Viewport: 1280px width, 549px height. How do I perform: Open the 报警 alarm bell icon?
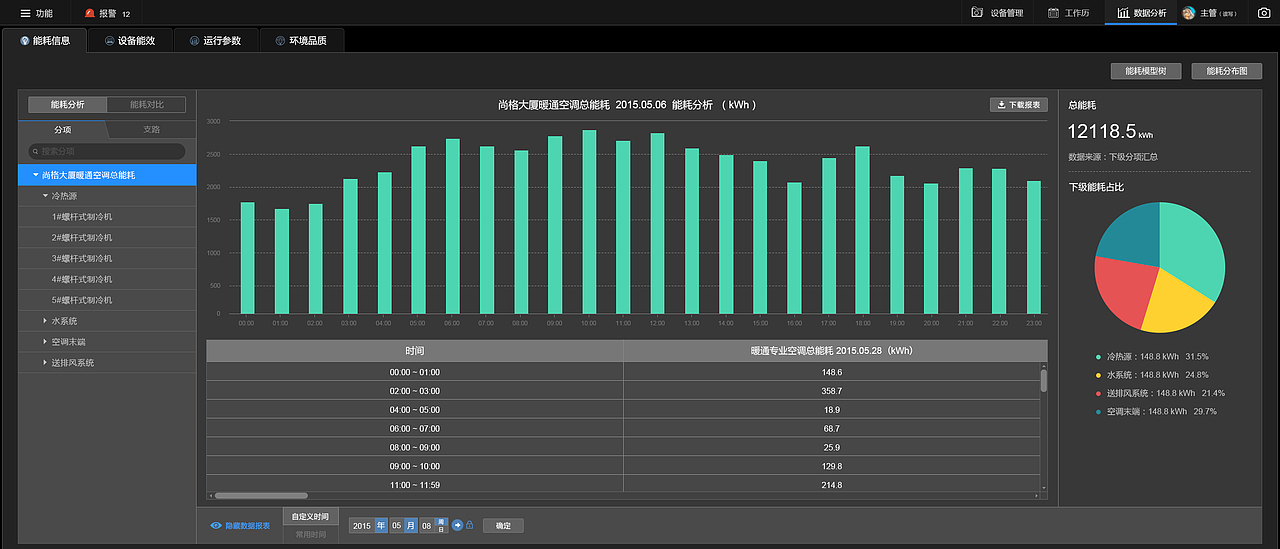click(x=90, y=13)
